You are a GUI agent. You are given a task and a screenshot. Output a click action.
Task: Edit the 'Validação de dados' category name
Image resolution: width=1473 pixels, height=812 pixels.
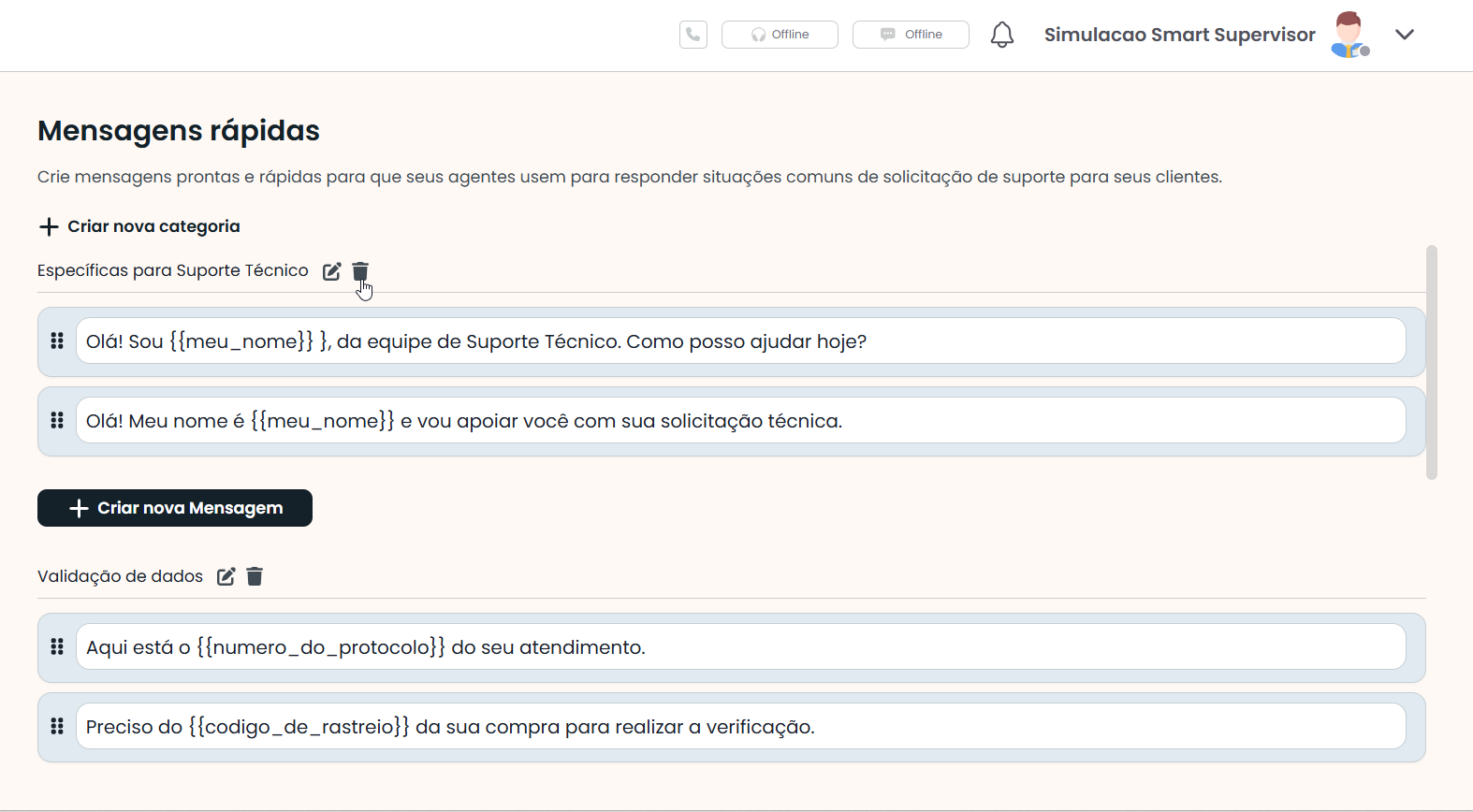pos(226,576)
